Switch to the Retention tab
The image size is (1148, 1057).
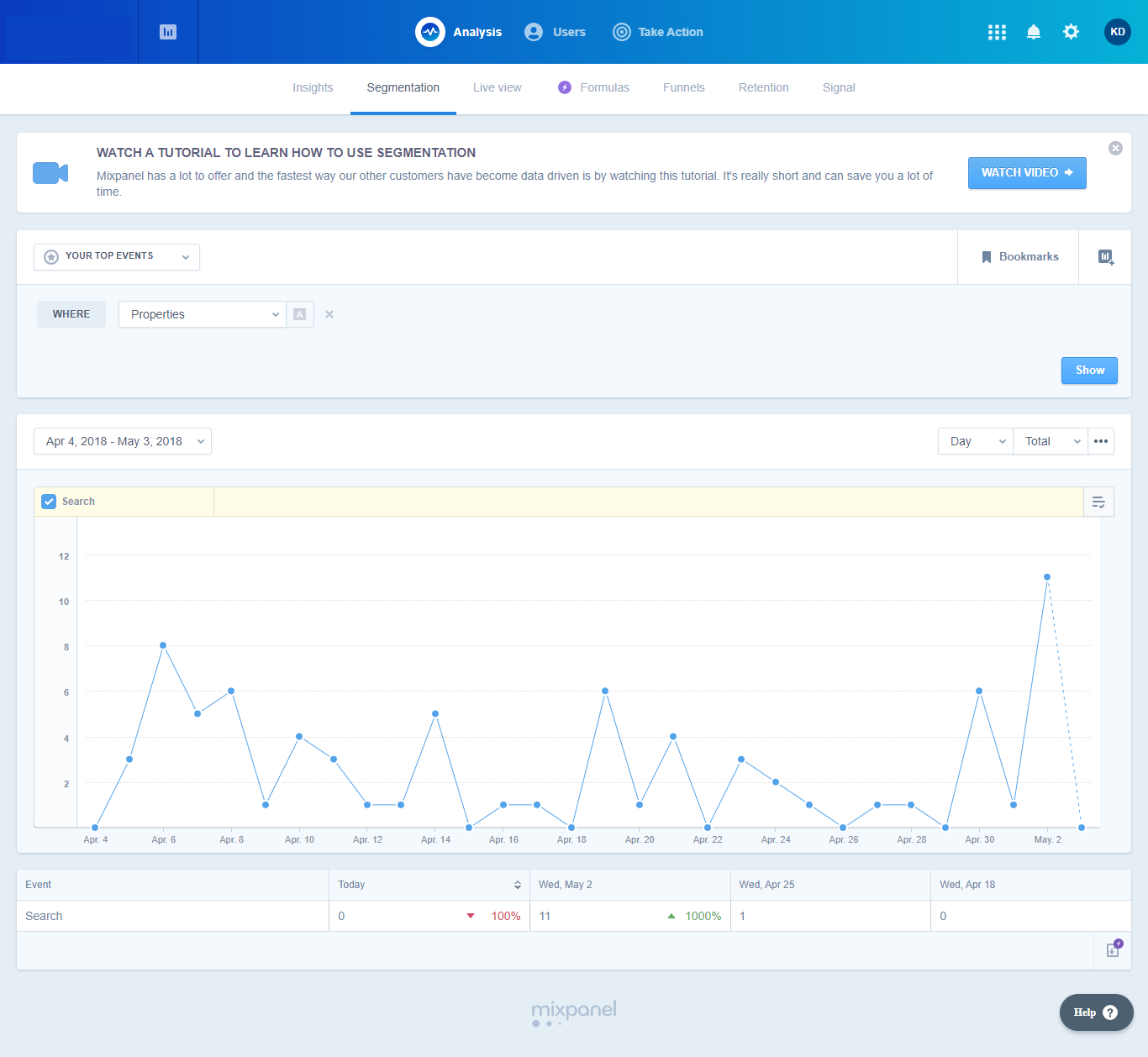click(x=764, y=87)
